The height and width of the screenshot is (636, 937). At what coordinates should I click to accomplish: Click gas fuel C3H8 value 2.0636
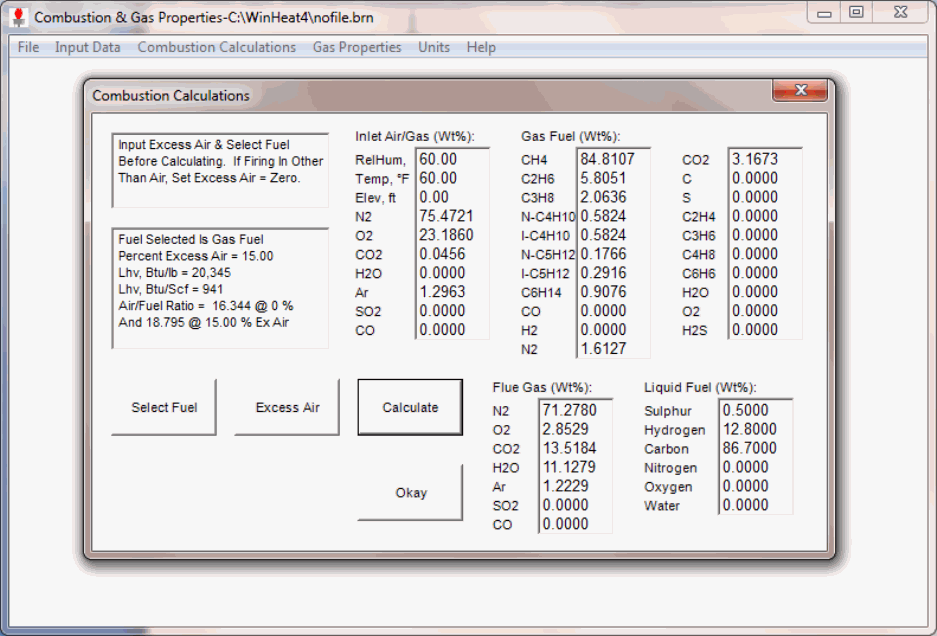pos(614,197)
